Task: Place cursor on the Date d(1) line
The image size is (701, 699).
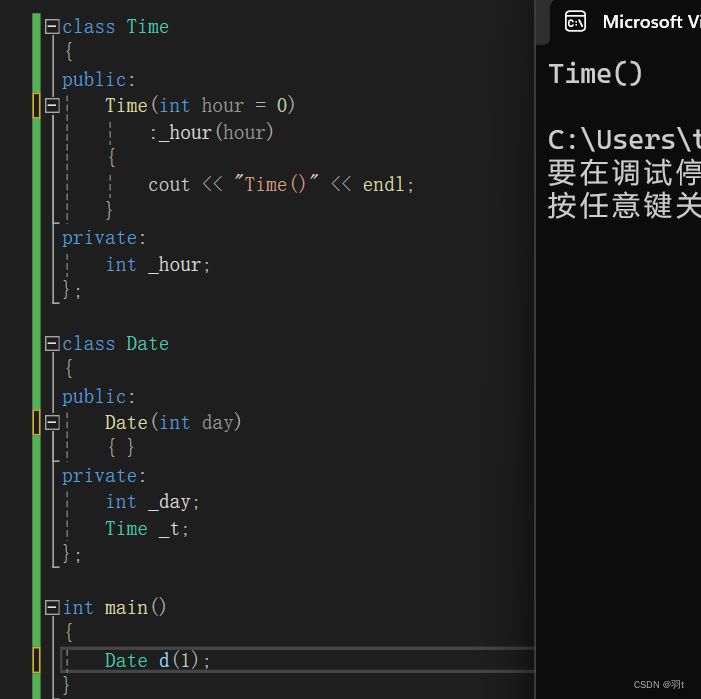Action: click(x=297, y=660)
